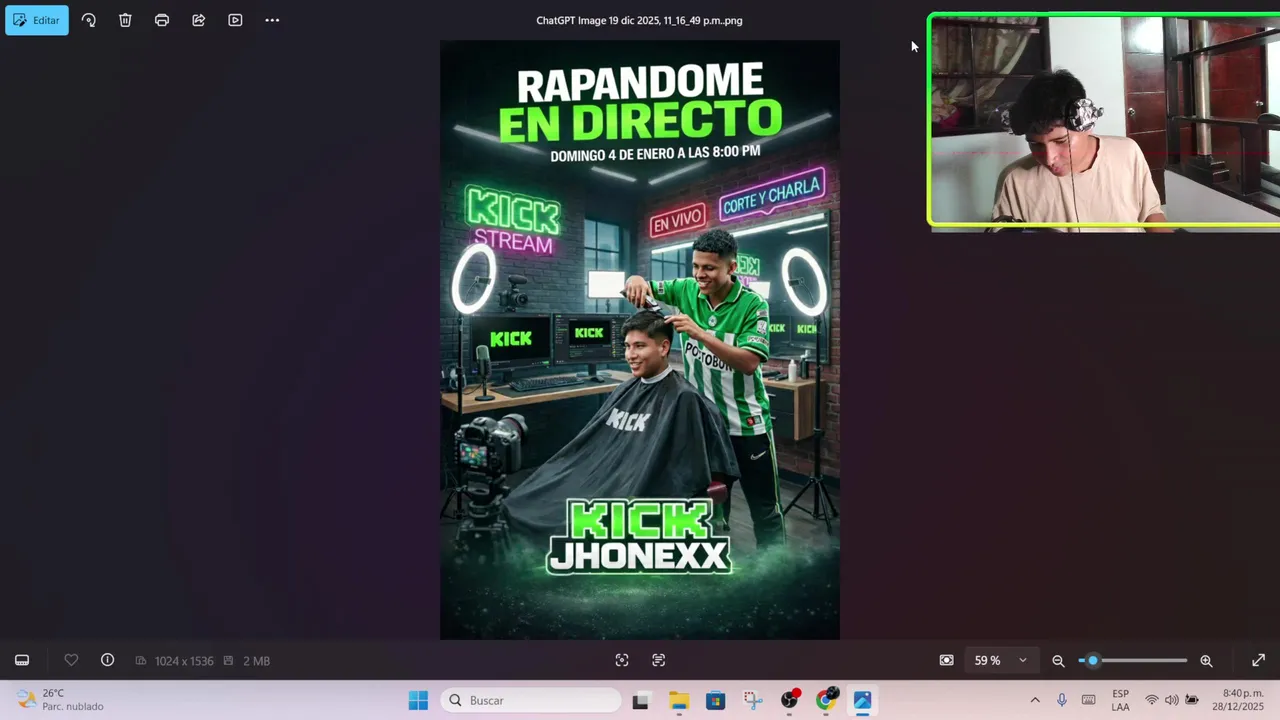The width and height of the screenshot is (1280, 720).
Task: Delete the image with the trash icon
Action: click(125, 20)
